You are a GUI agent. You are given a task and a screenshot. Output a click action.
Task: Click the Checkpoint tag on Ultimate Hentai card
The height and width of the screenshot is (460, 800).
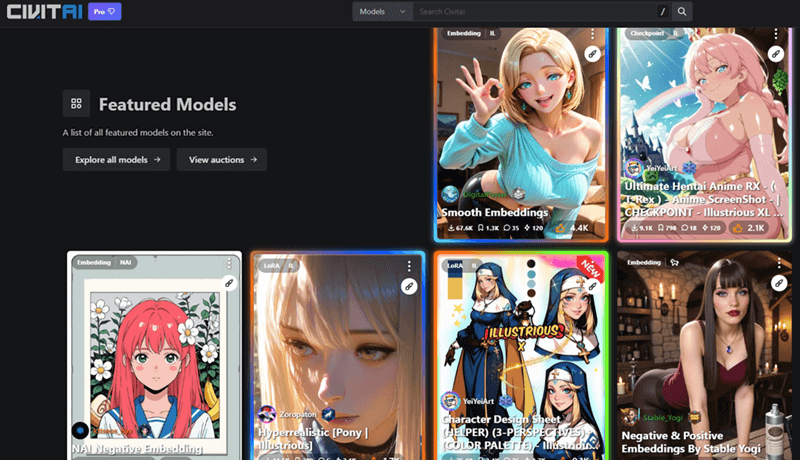pos(646,33)
